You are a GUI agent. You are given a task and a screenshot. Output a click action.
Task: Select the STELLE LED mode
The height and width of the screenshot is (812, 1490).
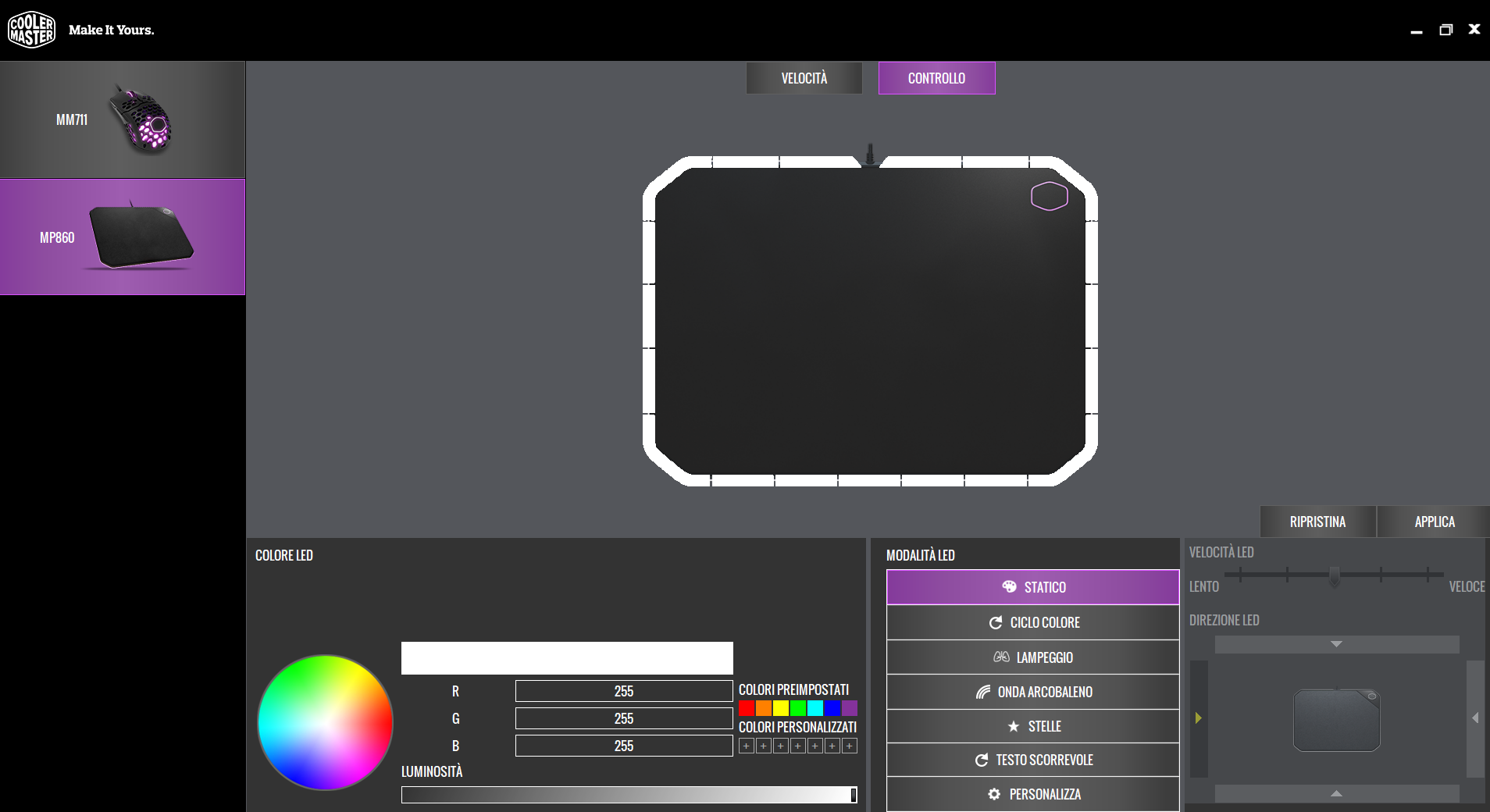click(1032, 726)
